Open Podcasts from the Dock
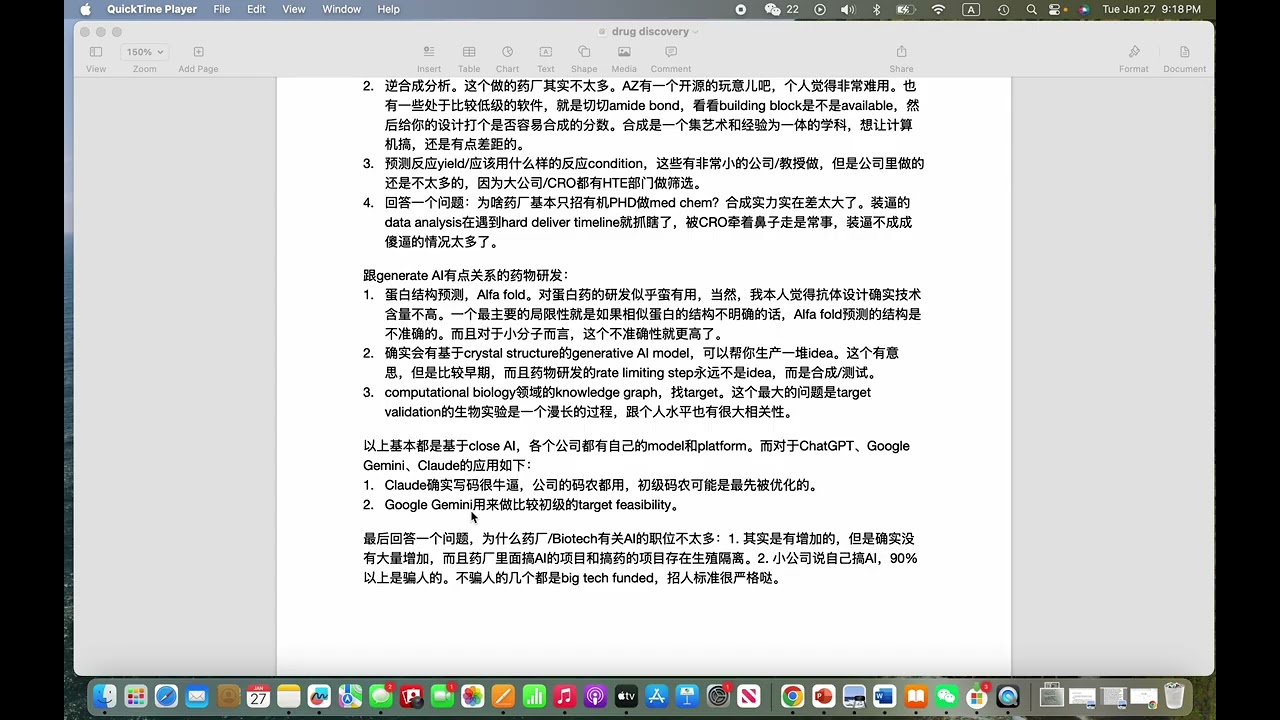Image resolution: width=1280 pixels, height=720 pixels. [595, 696]
